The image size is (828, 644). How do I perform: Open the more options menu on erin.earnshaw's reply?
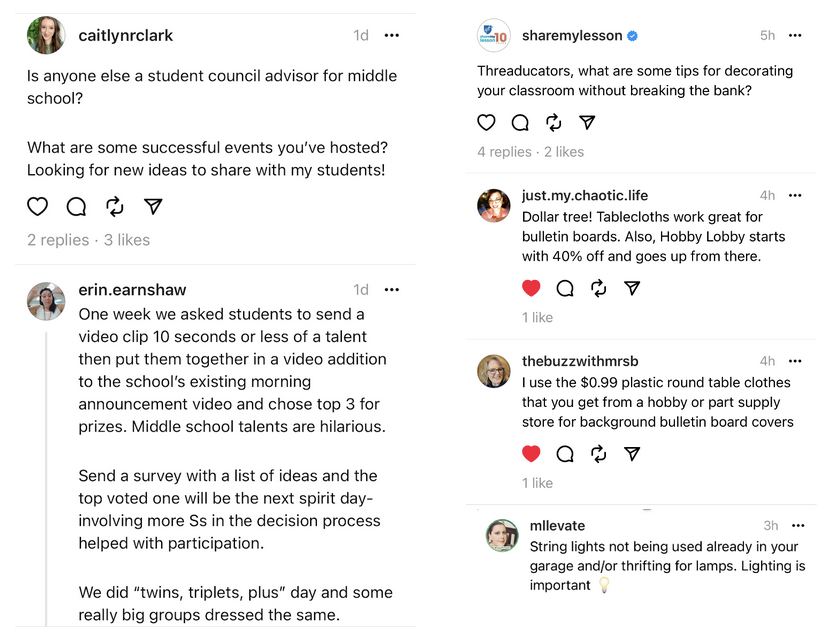coord(391,289)
